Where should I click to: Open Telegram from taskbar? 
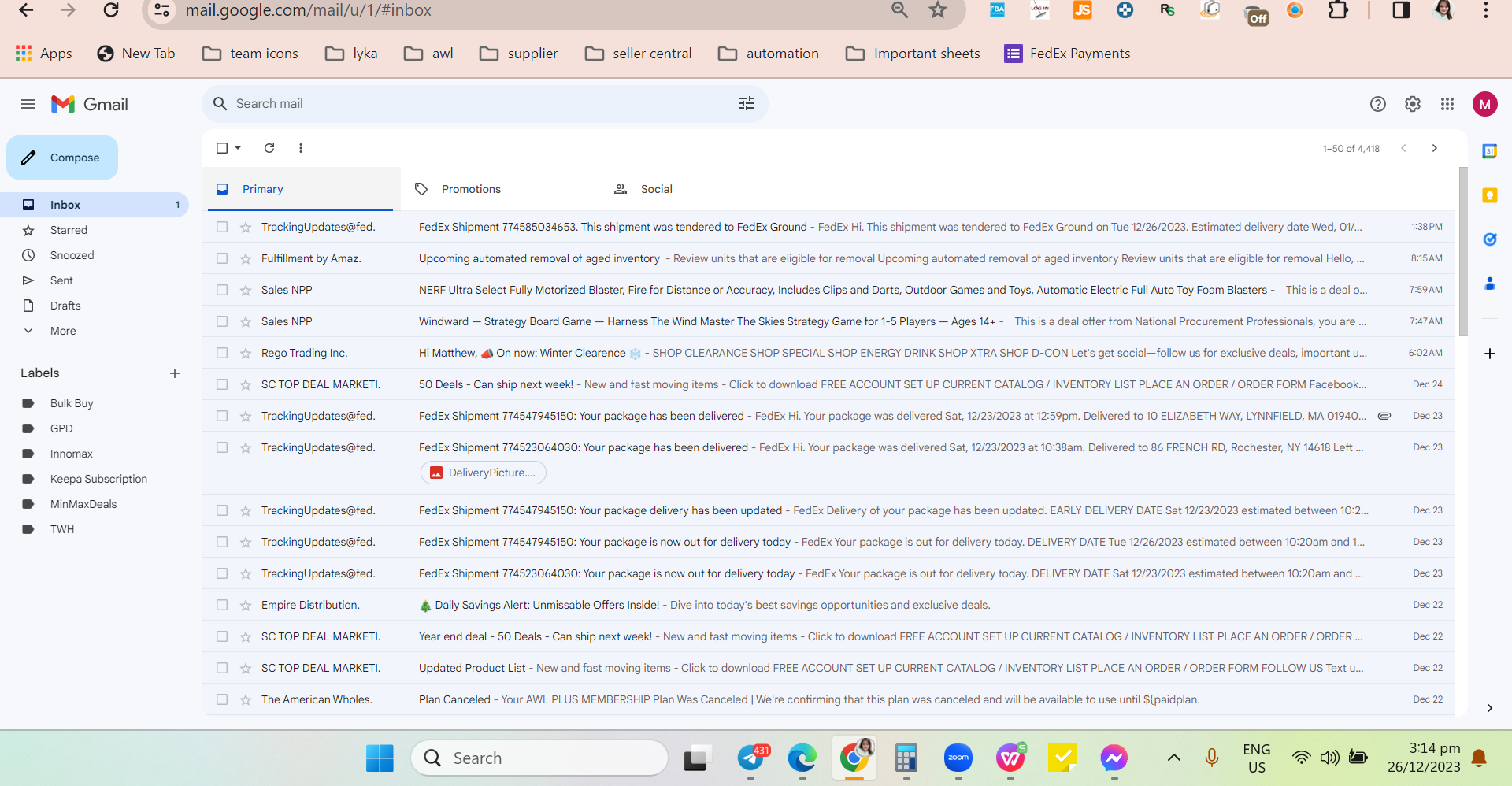752,758
